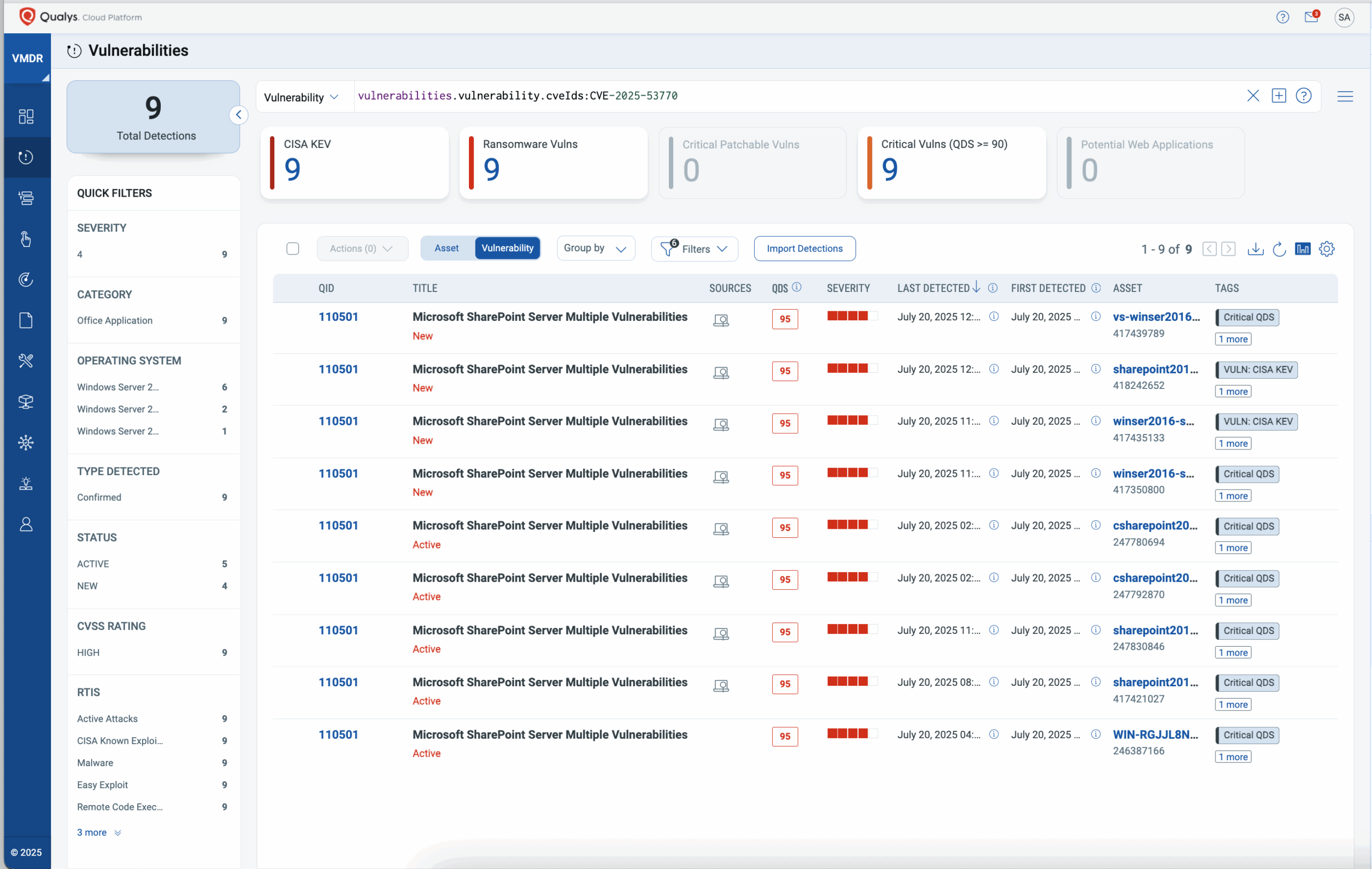The width and height of the screenshot is (1372, 869).
Task: Click the plus box icon beside search
Action: [1279, 96]
